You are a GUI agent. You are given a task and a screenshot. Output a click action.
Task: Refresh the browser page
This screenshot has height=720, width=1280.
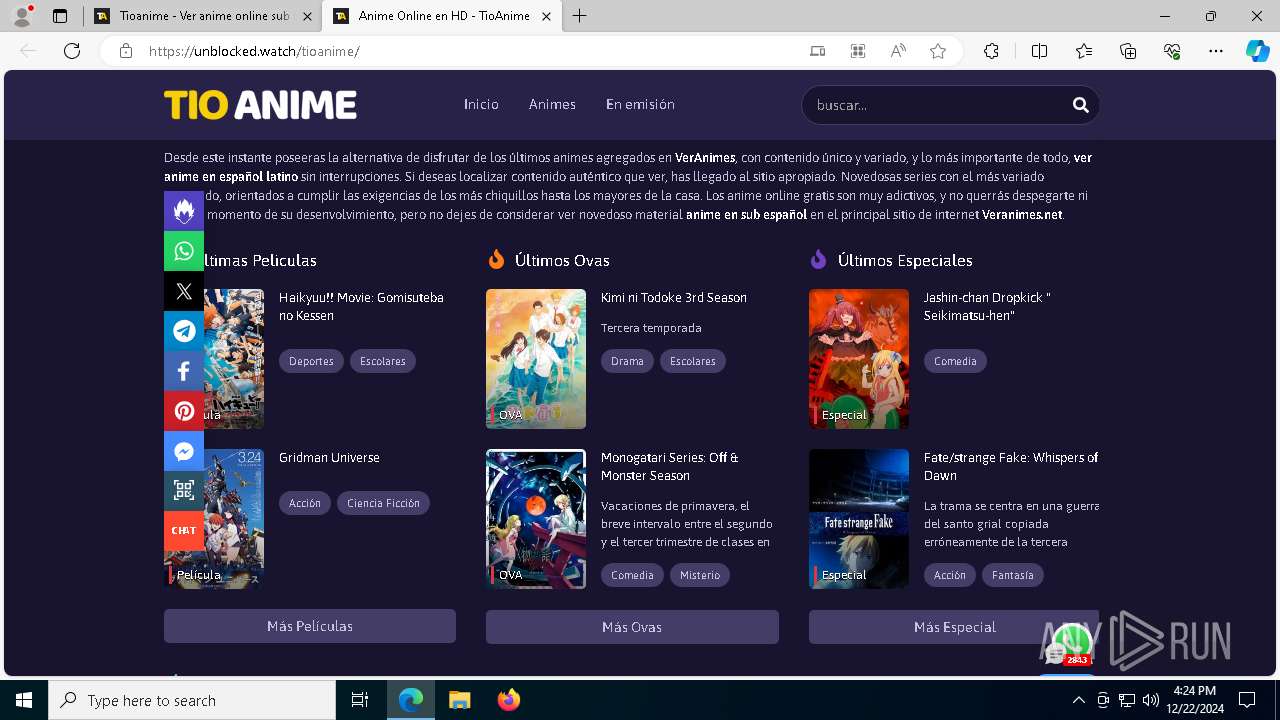[72, 51]
